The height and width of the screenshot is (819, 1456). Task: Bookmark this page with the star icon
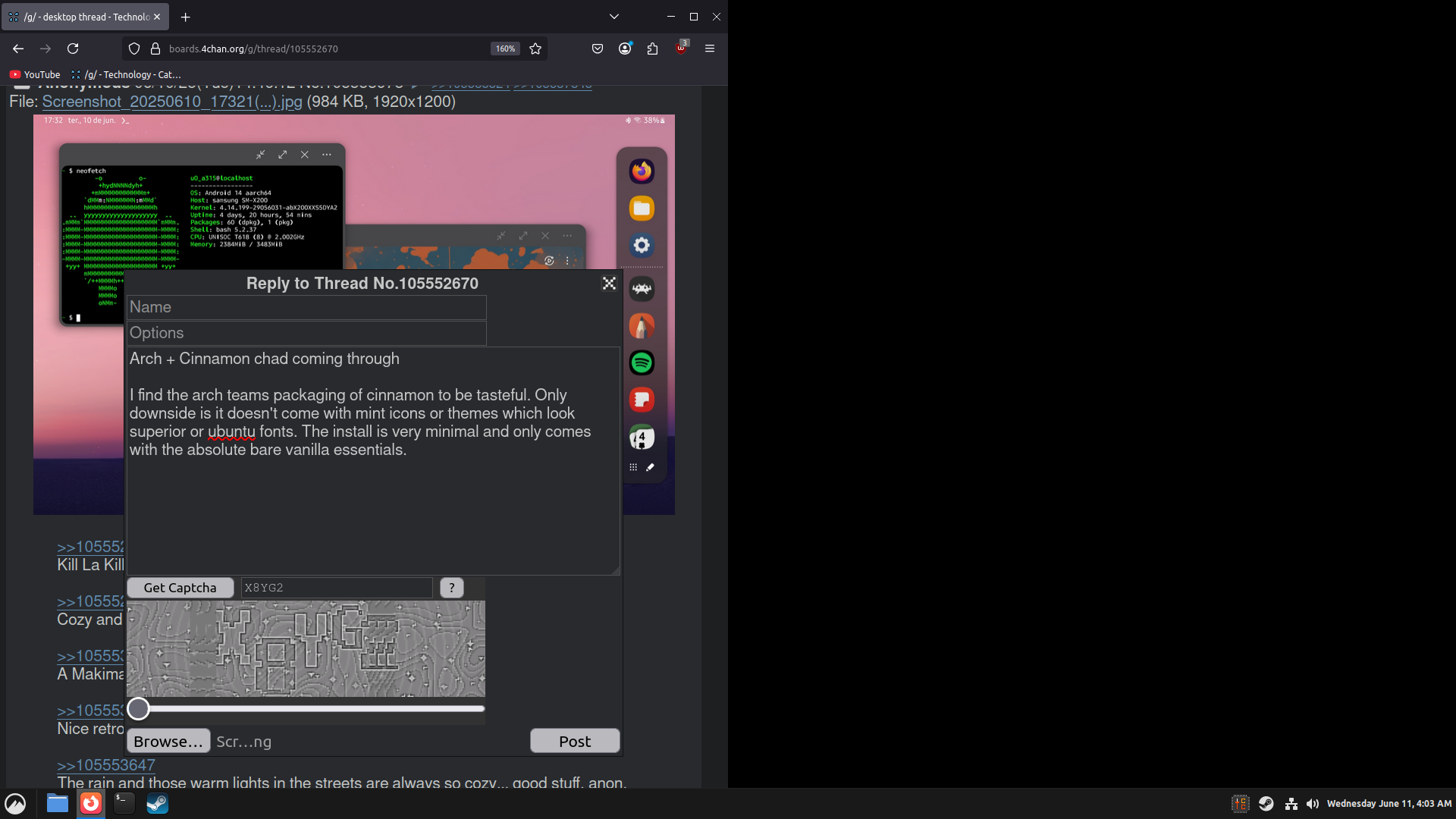[535, 49]
